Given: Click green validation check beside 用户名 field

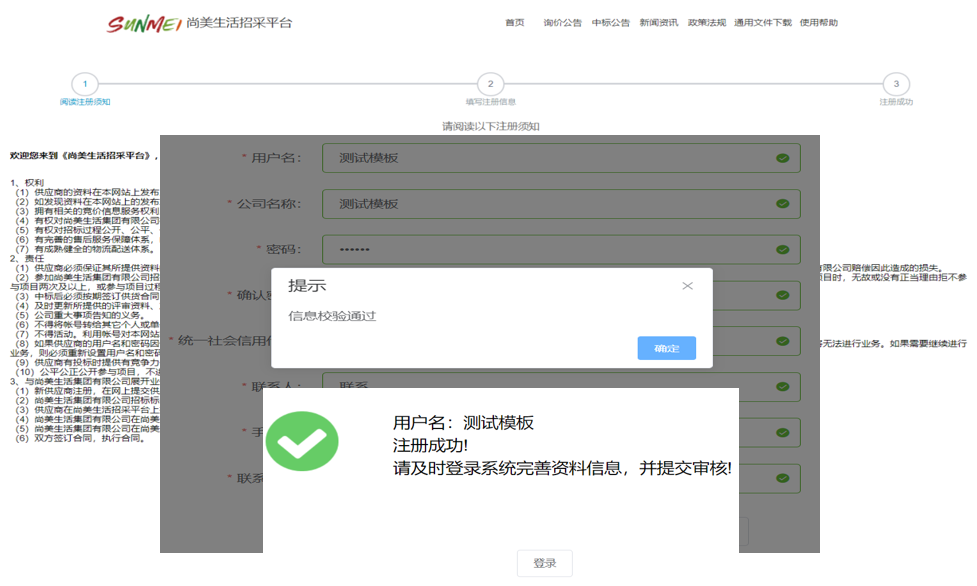Looking at the screenshot, I should point(783,158).
